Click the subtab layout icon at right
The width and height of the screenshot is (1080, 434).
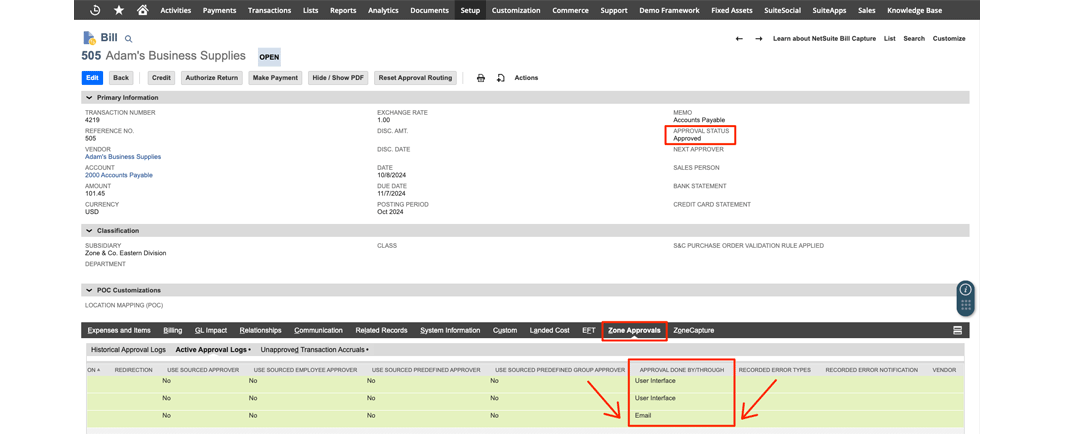click(957, 331)
